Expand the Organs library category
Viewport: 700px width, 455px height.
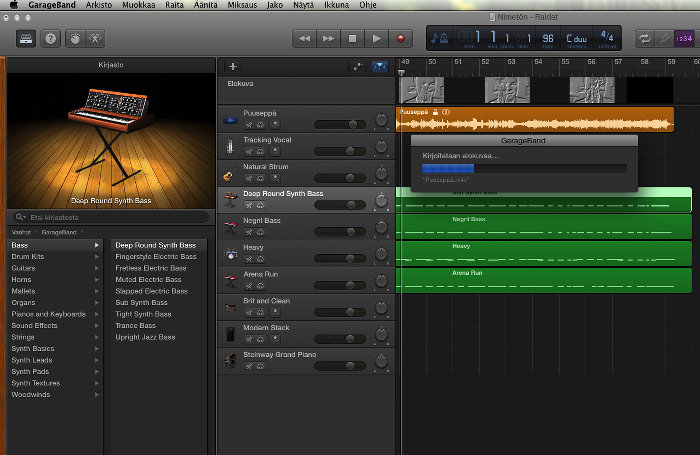[96, 303]
